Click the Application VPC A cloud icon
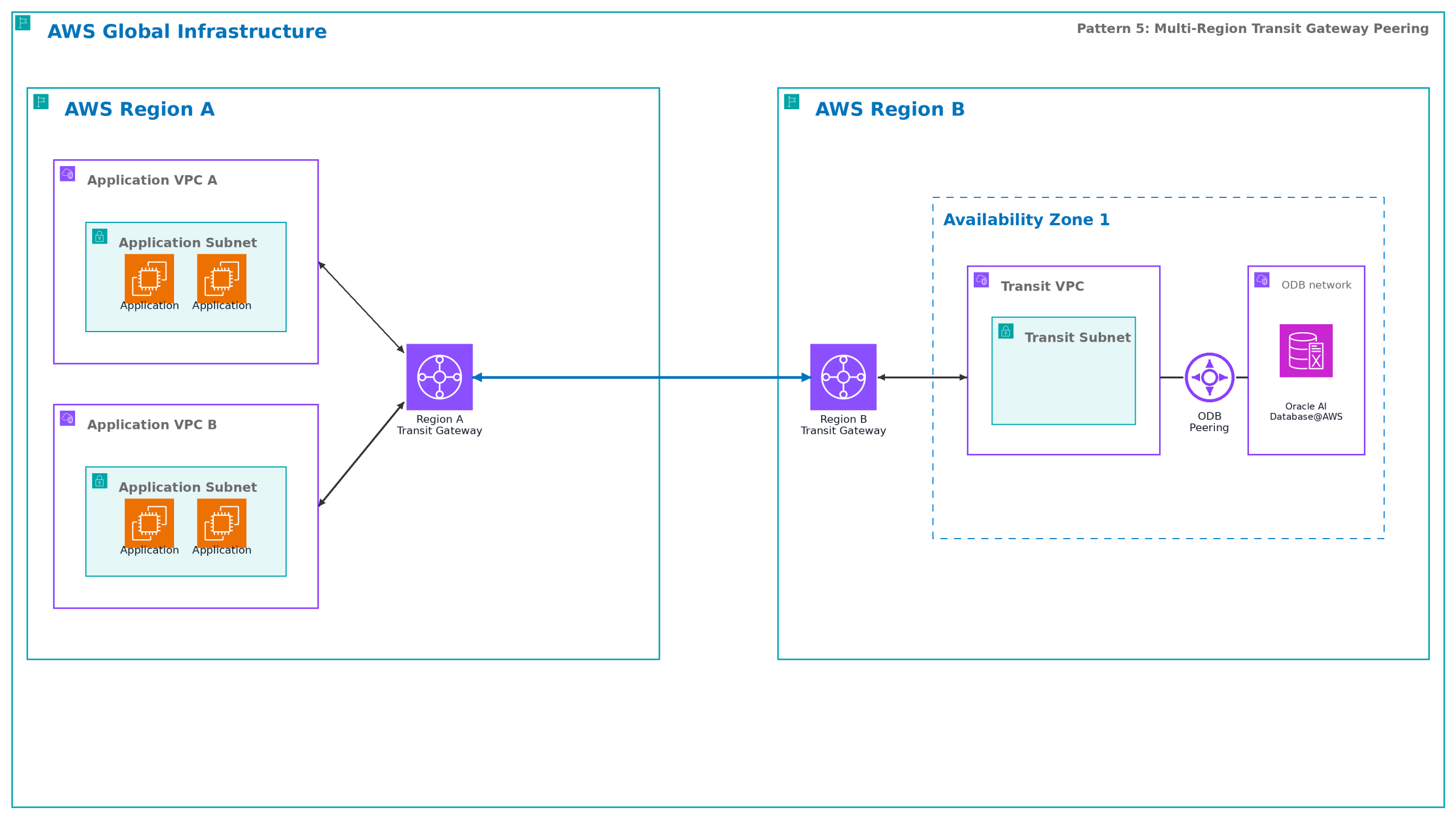This screenshot has width=1456, height=819. (68, 173)
